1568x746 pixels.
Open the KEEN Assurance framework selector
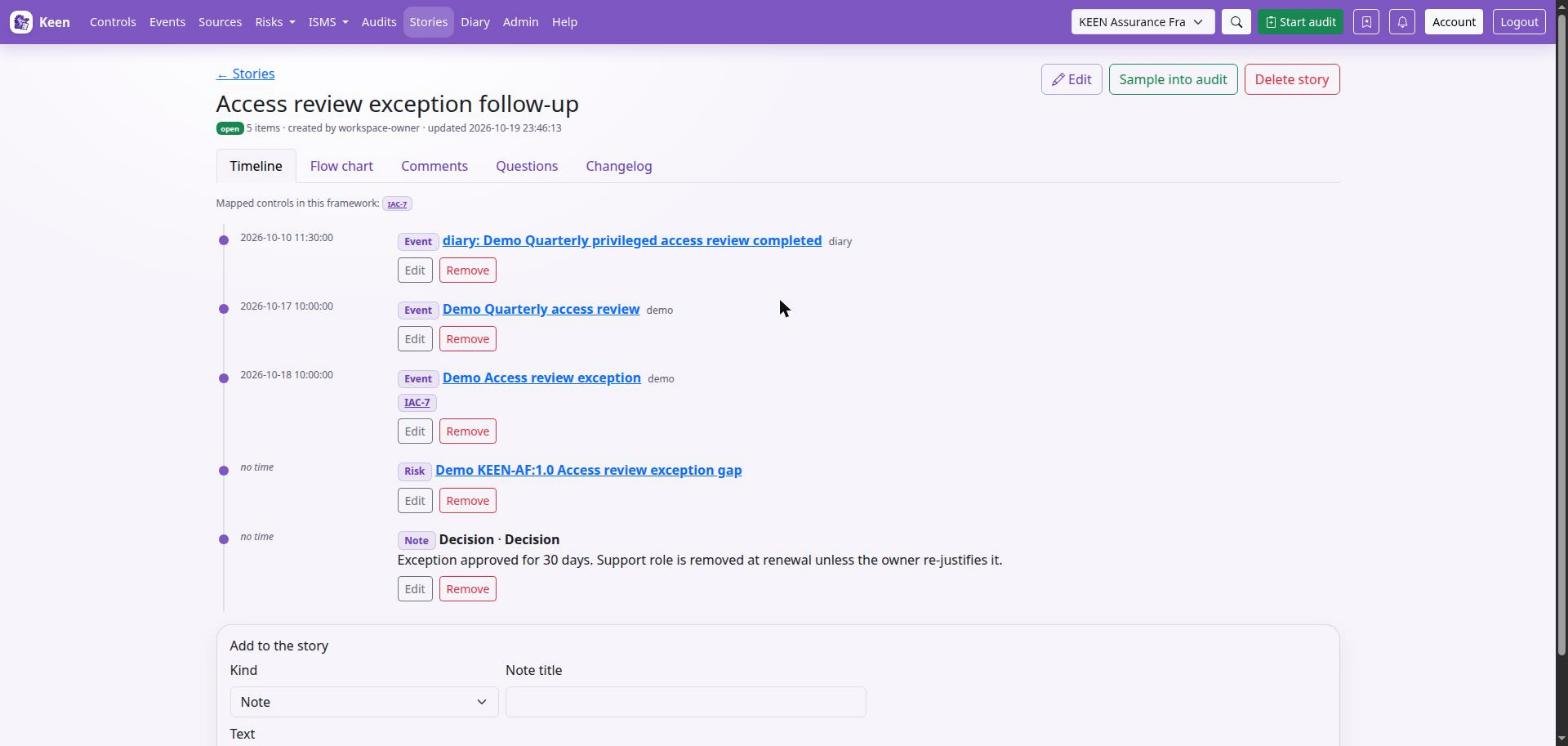coord(1143,22)
